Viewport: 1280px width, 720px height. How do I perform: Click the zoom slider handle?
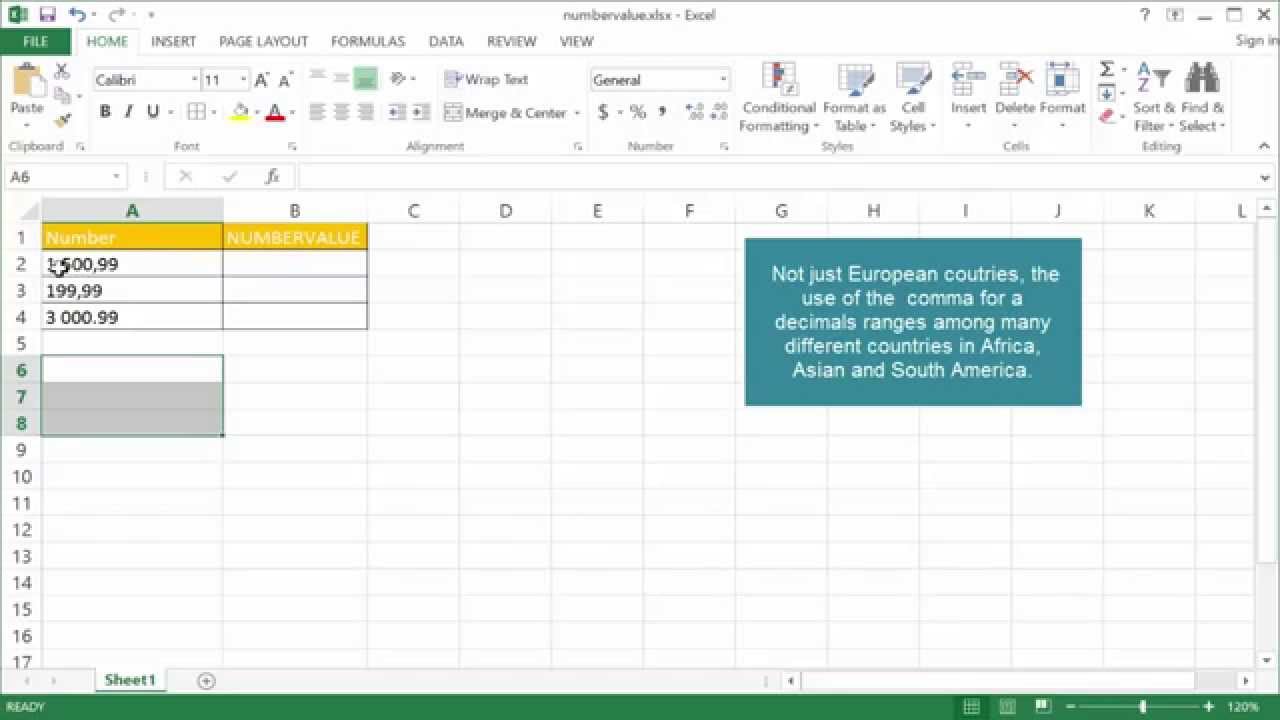1143,707
